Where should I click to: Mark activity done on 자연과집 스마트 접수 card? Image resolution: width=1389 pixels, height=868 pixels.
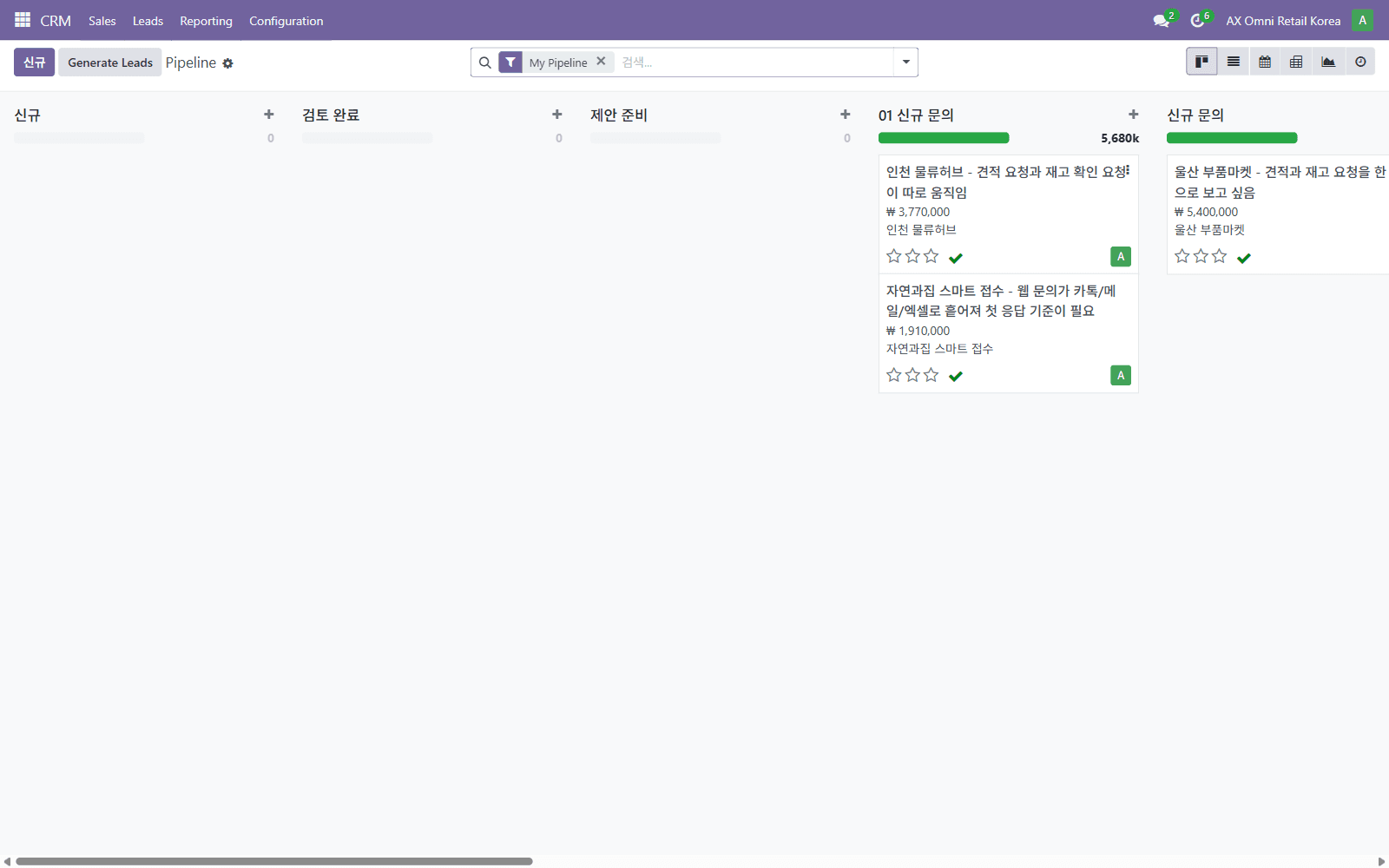tap(956, 375)
